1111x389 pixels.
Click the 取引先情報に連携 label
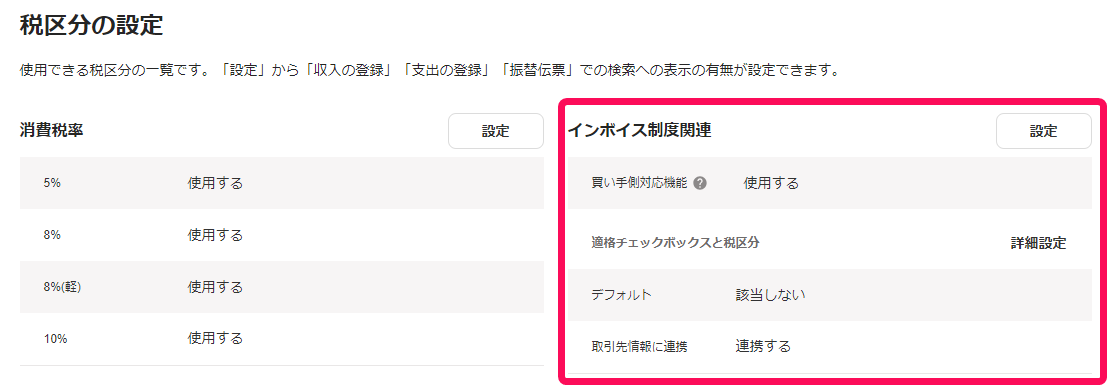[x=639, y=346]
